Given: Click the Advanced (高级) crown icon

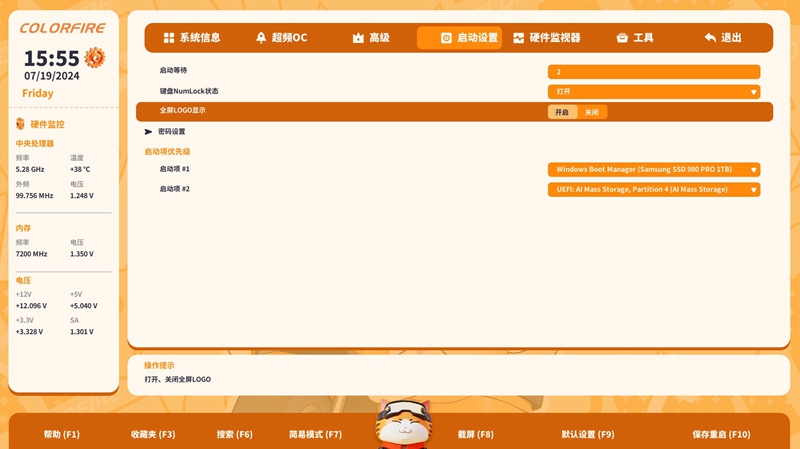Looking at the screenshot, I should (358, 38).
